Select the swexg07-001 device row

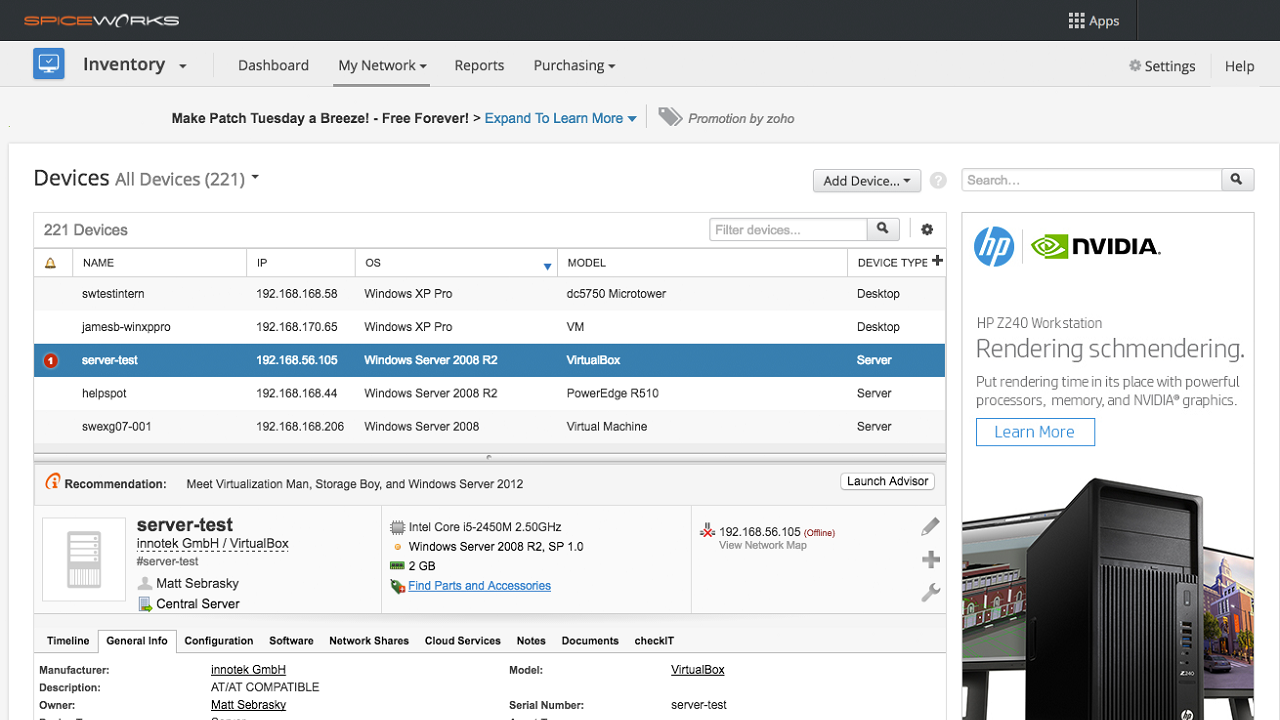(x=489, y=427)
